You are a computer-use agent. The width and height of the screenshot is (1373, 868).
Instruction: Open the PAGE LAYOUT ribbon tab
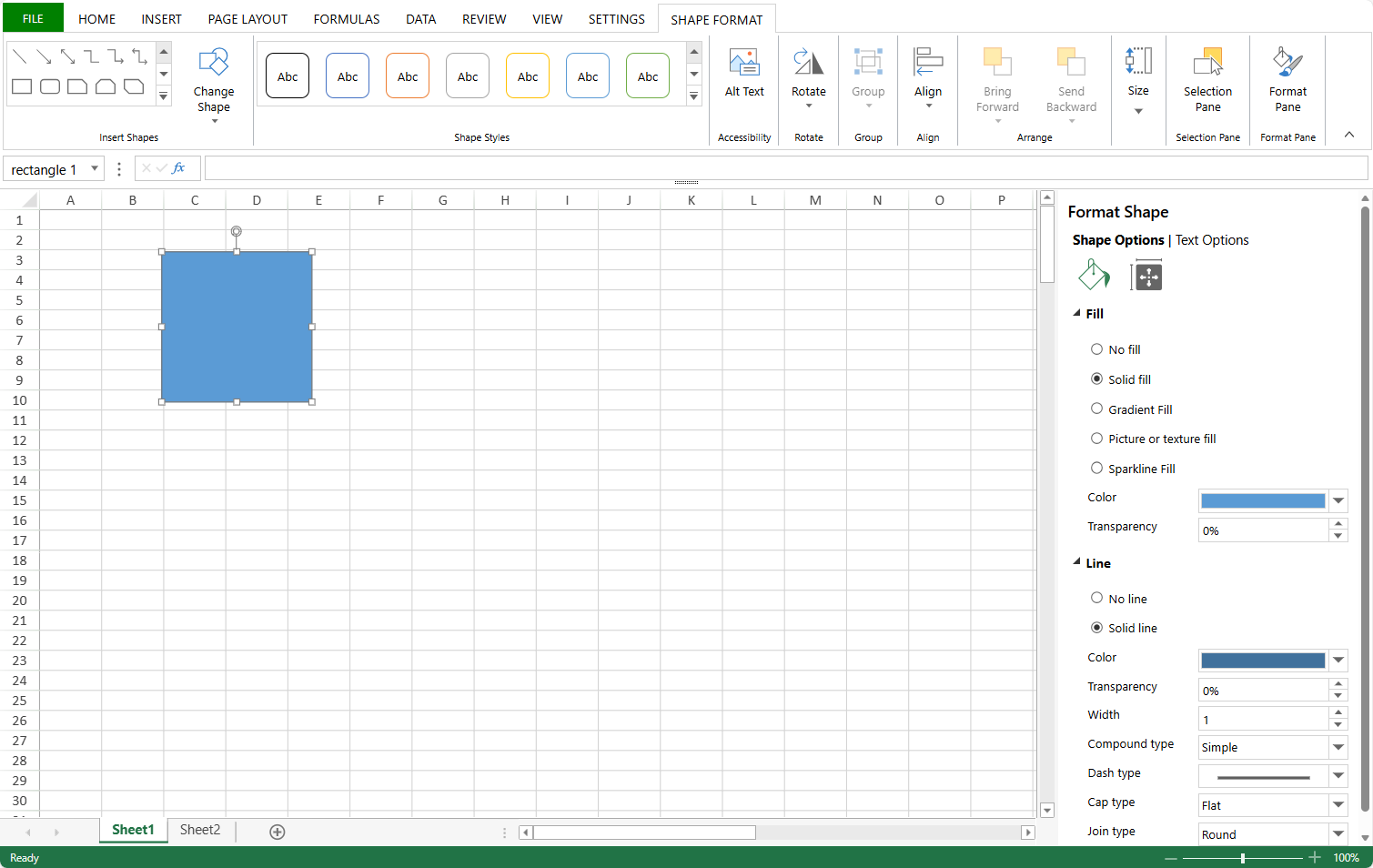point(247,19)
